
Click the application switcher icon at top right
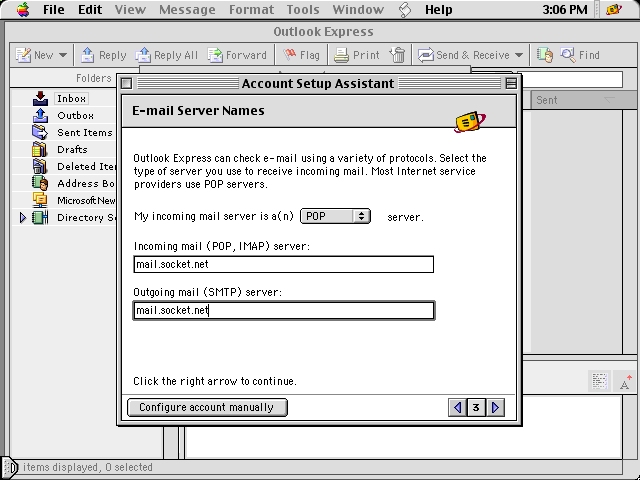pos(613,9)
